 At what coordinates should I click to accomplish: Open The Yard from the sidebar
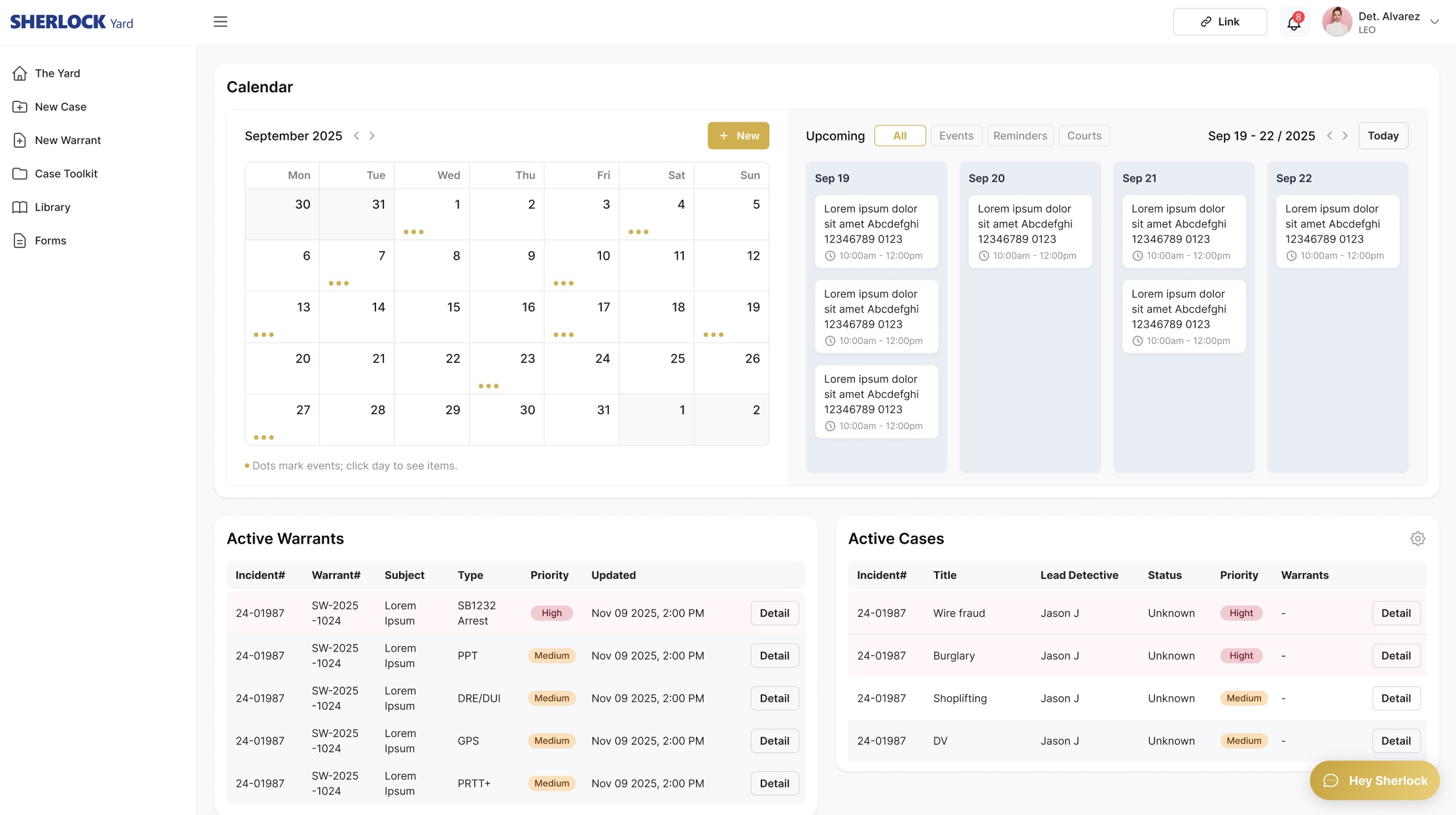point(58,73)
